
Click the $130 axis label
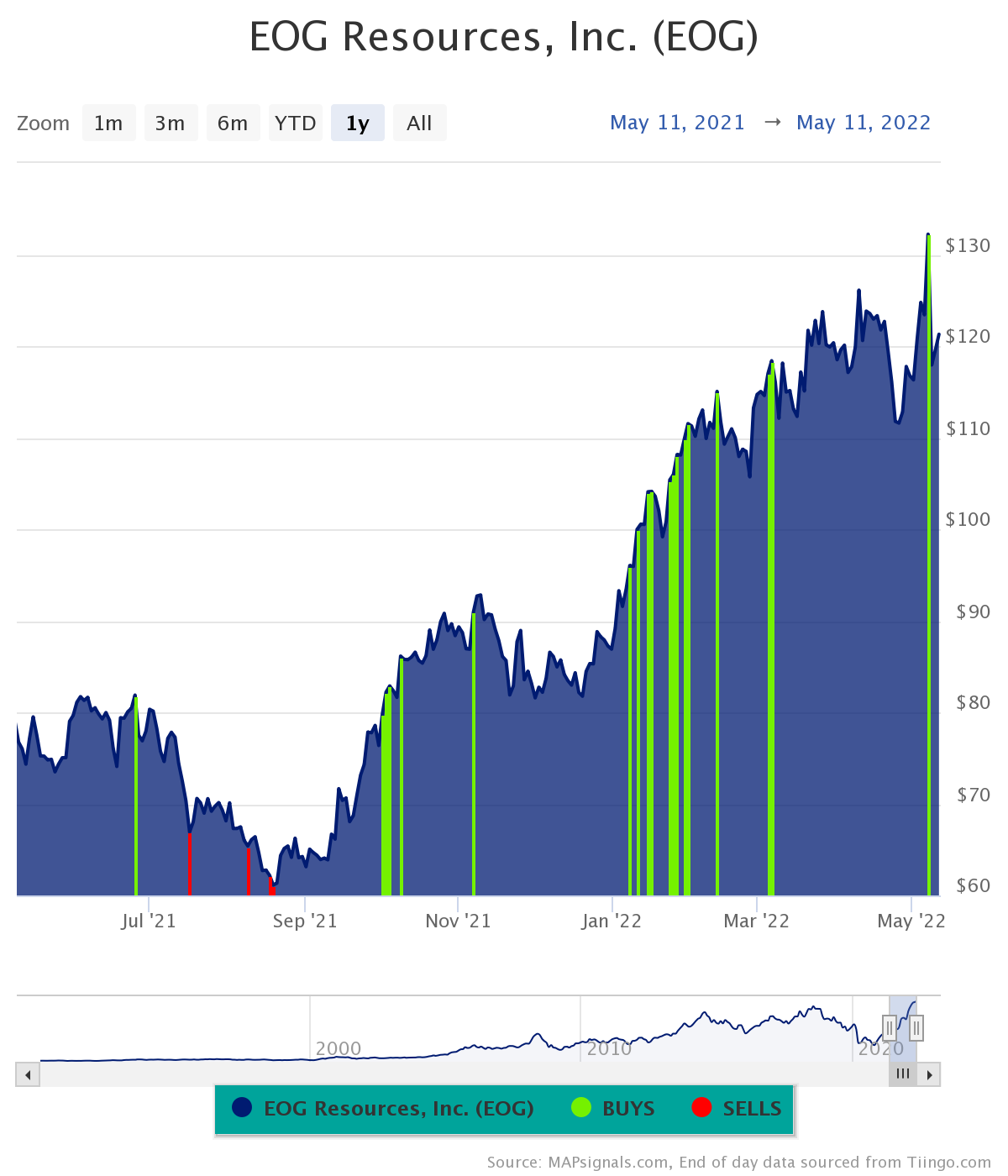968,245
